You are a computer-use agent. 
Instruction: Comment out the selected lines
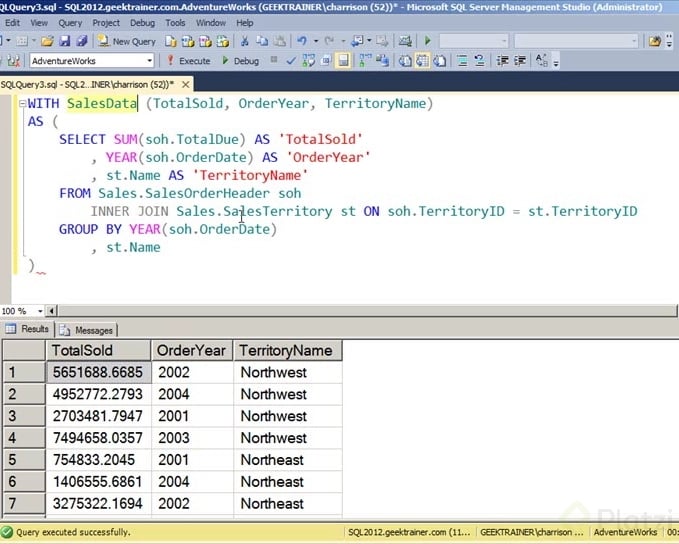462,61
